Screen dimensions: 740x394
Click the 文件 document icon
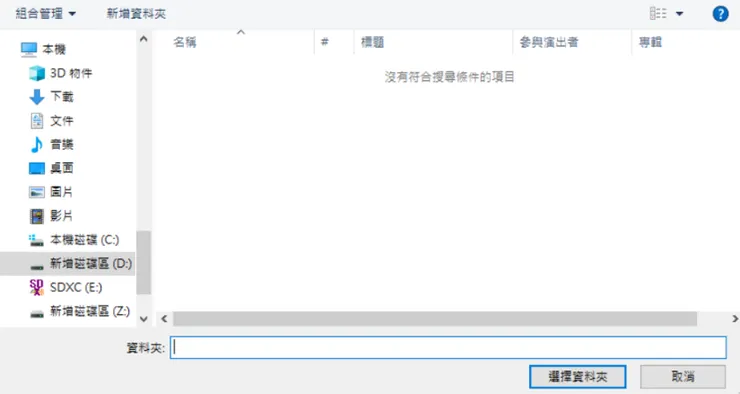[37, 121]
